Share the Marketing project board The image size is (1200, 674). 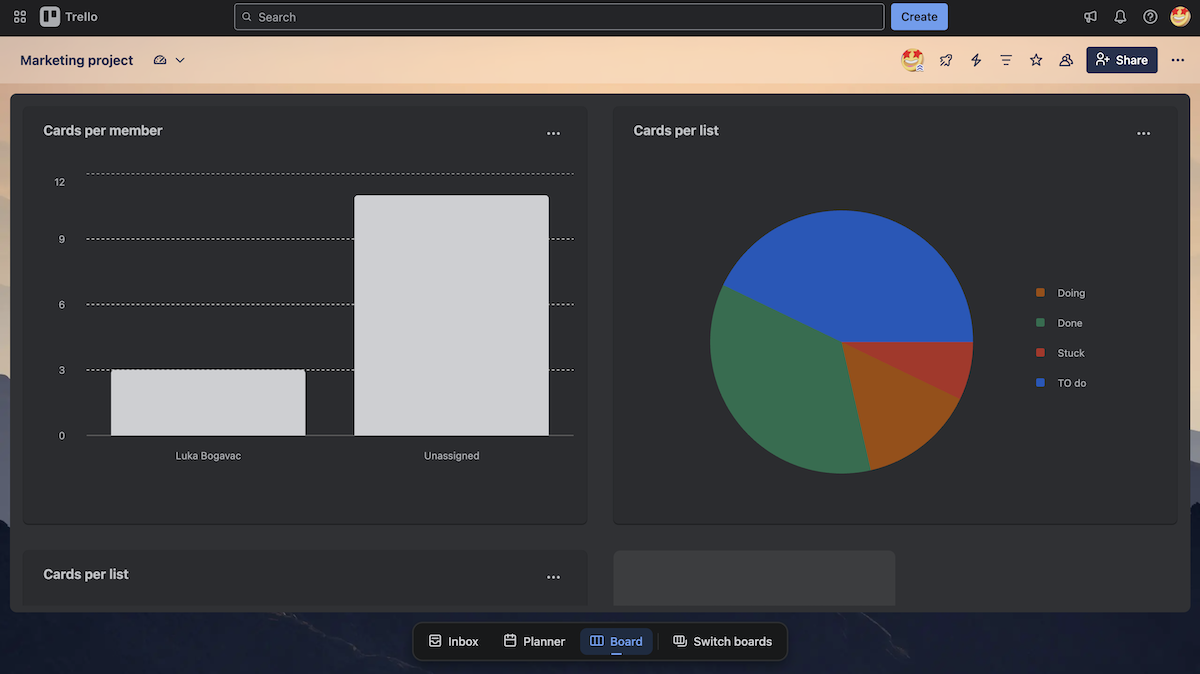(1122, 60)
